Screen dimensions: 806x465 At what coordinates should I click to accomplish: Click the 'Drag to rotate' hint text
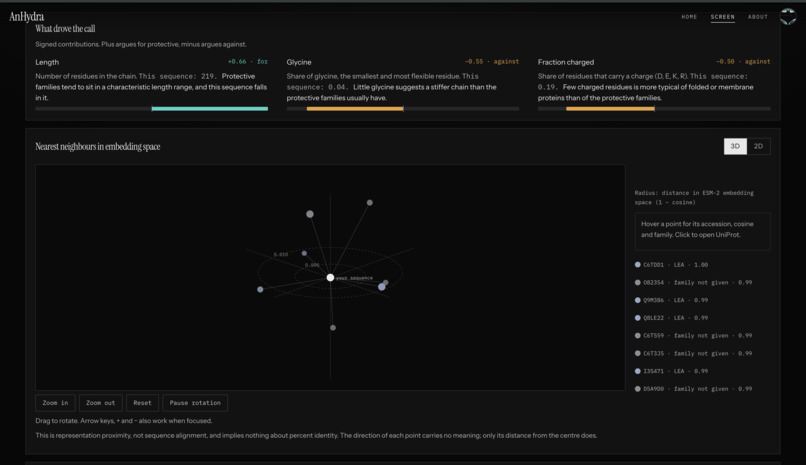[x=124, y=421]
